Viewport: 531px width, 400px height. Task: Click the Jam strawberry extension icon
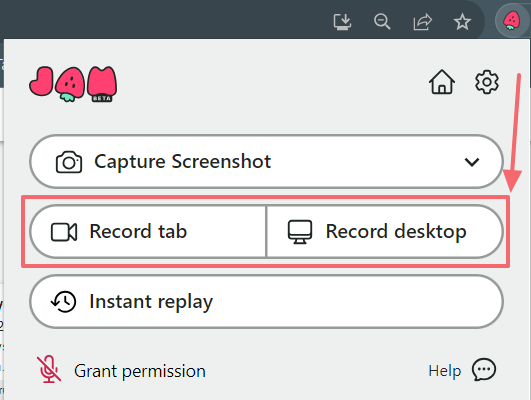coord(511,21)
